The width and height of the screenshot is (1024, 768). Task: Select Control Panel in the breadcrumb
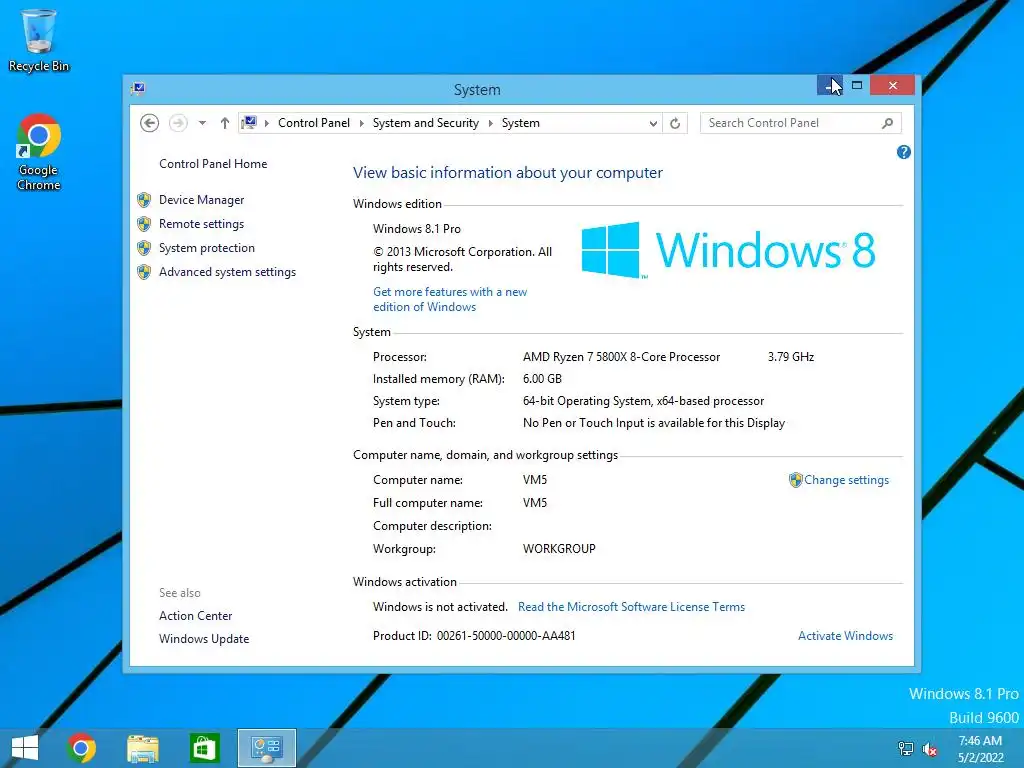point(313,123)
